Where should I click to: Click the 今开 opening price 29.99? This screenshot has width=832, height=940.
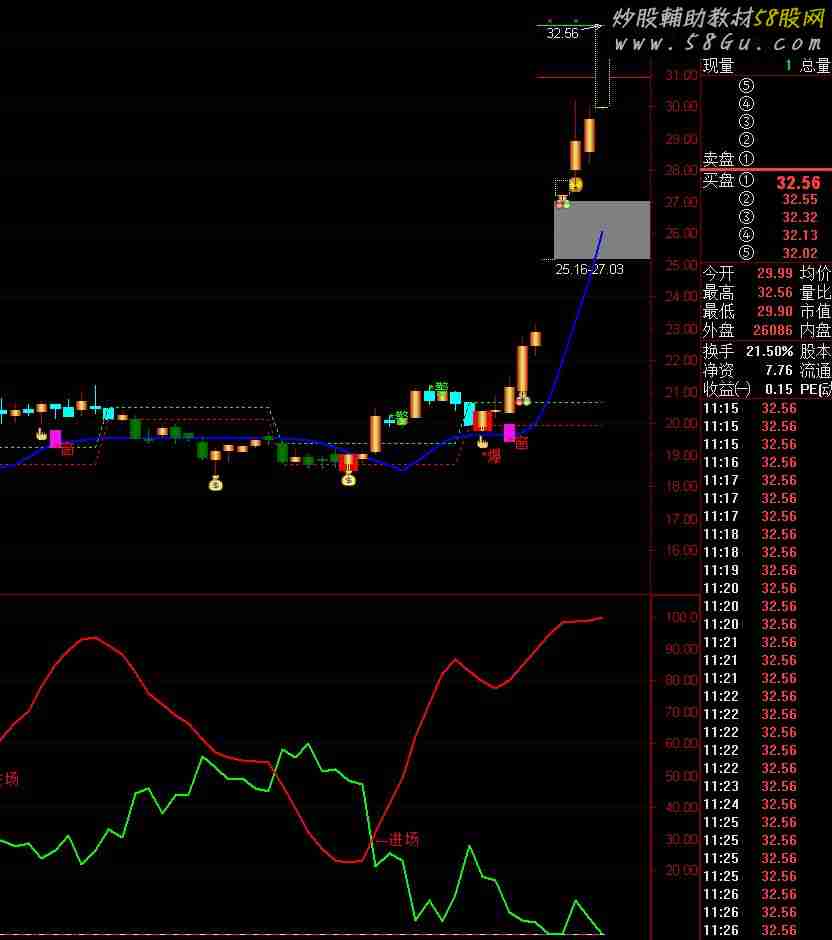776,274
